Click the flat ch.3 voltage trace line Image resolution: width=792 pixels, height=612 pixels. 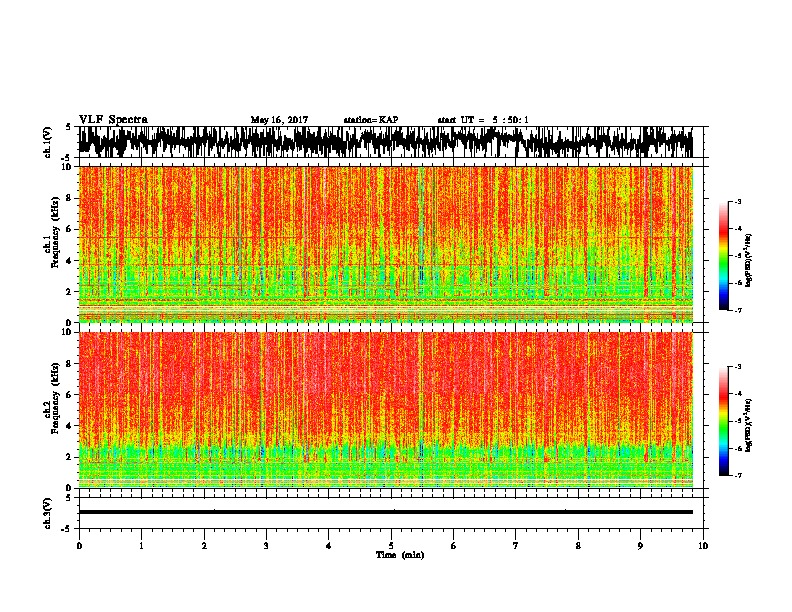tap(386, 512)
